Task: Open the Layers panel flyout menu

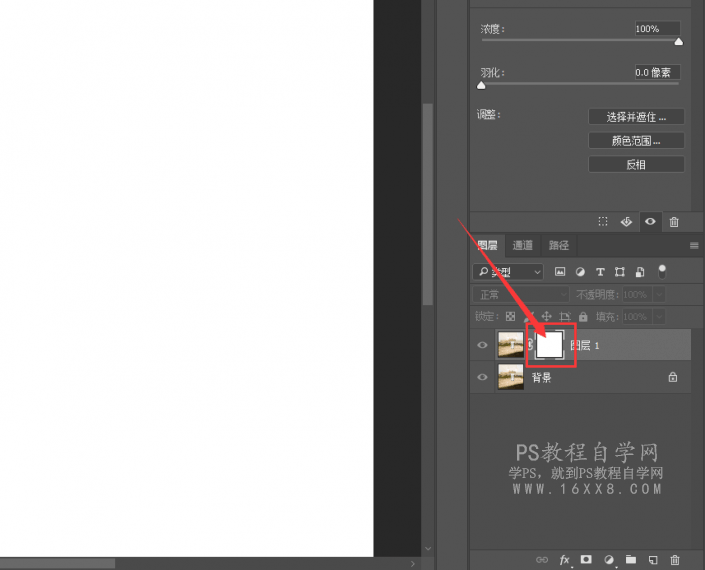Action: pyautogui.click(x=694, y=245)
